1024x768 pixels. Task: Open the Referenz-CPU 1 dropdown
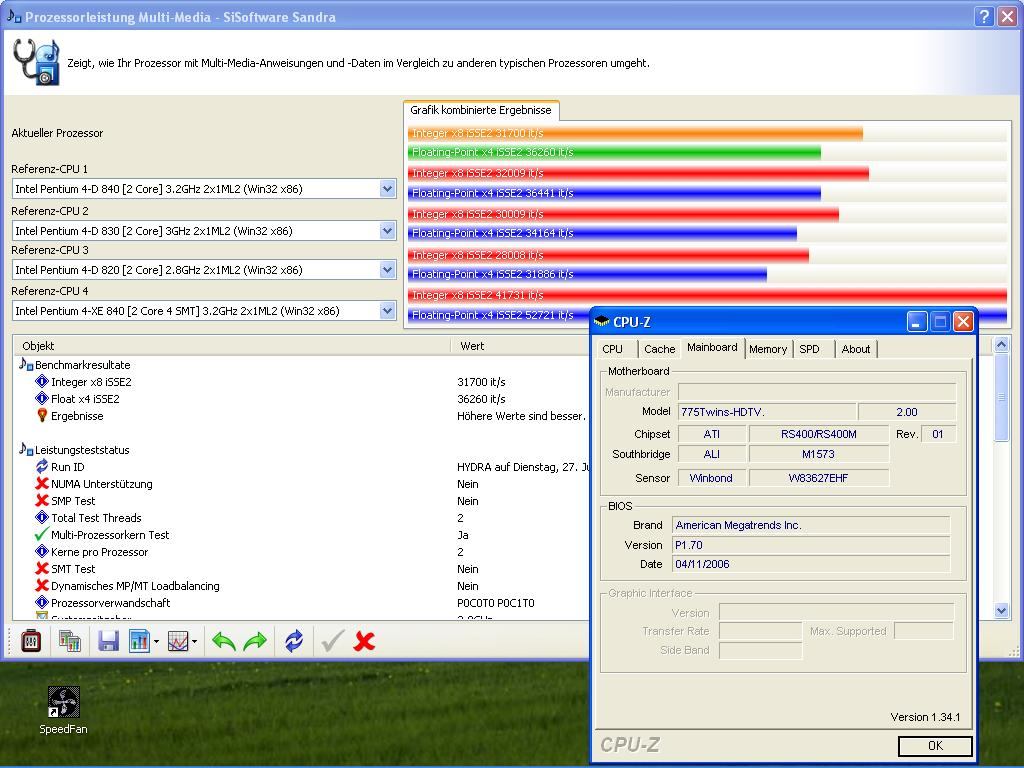[x=387, y=189]
